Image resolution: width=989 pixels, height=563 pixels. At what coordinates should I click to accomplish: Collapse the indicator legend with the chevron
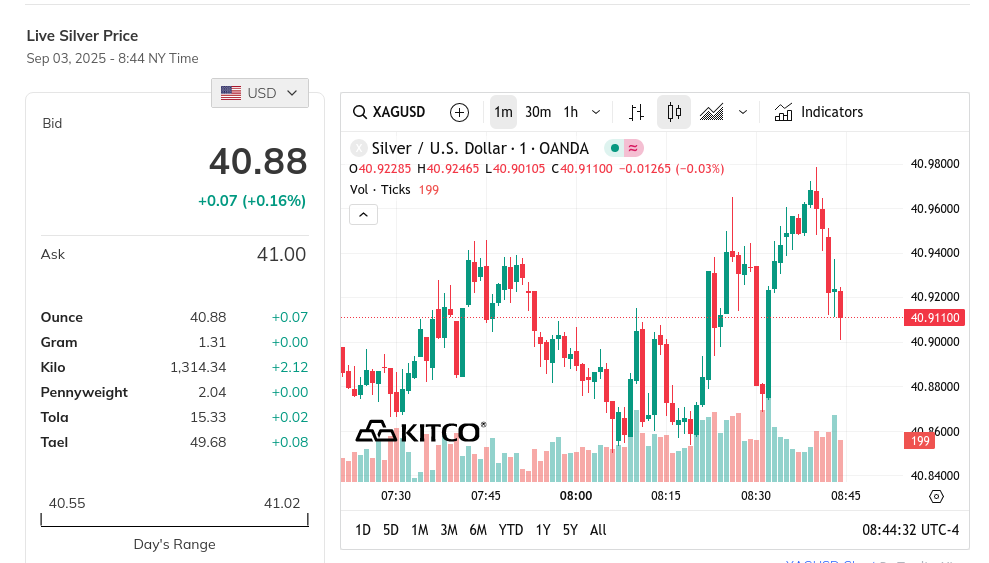click(363, 214)
